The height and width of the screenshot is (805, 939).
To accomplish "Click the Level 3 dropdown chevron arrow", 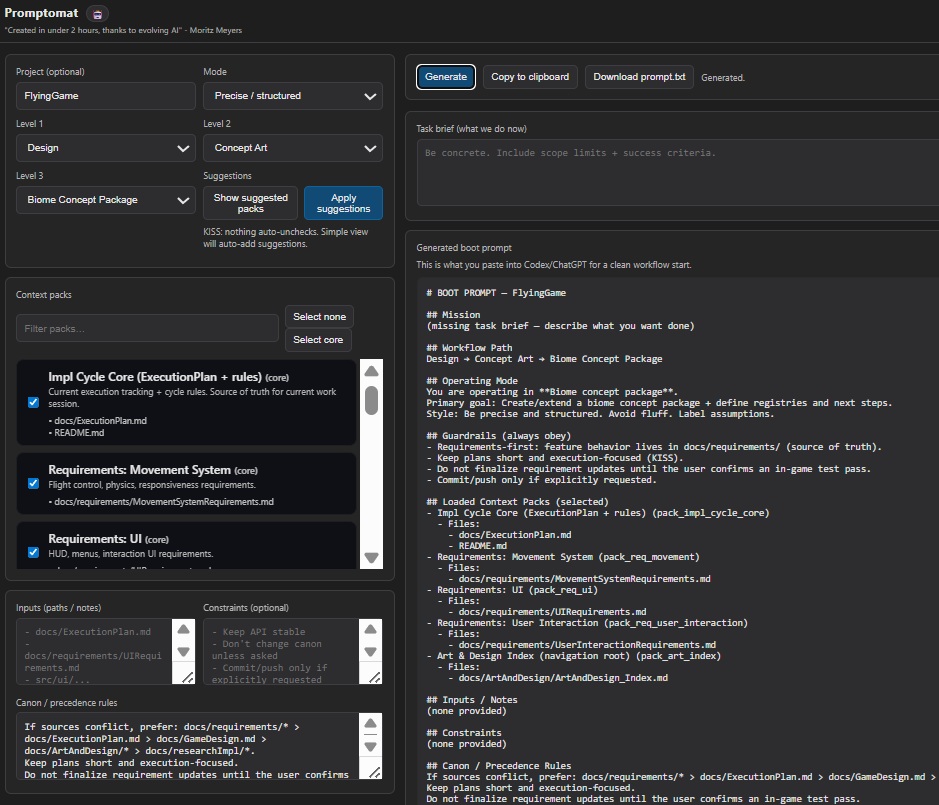I will coord(183,201).
